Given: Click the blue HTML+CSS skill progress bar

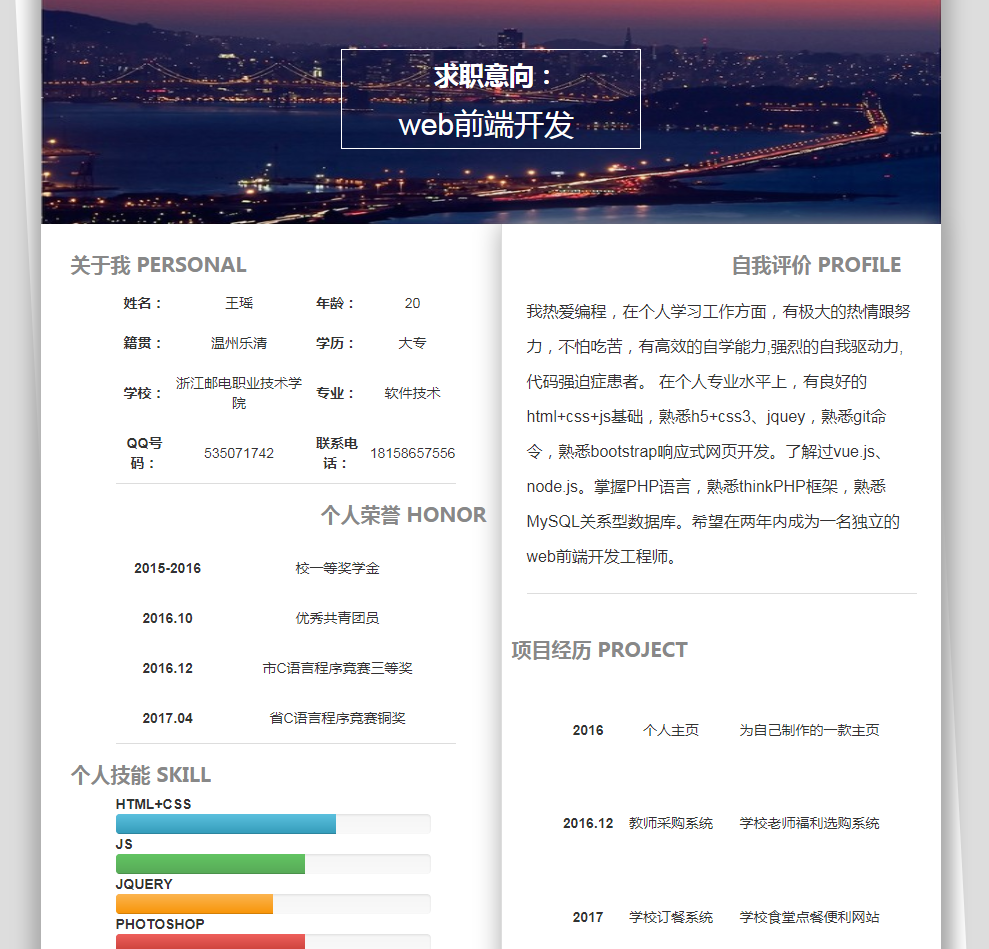Looking at the screenshot, I should tap(226, 824).
